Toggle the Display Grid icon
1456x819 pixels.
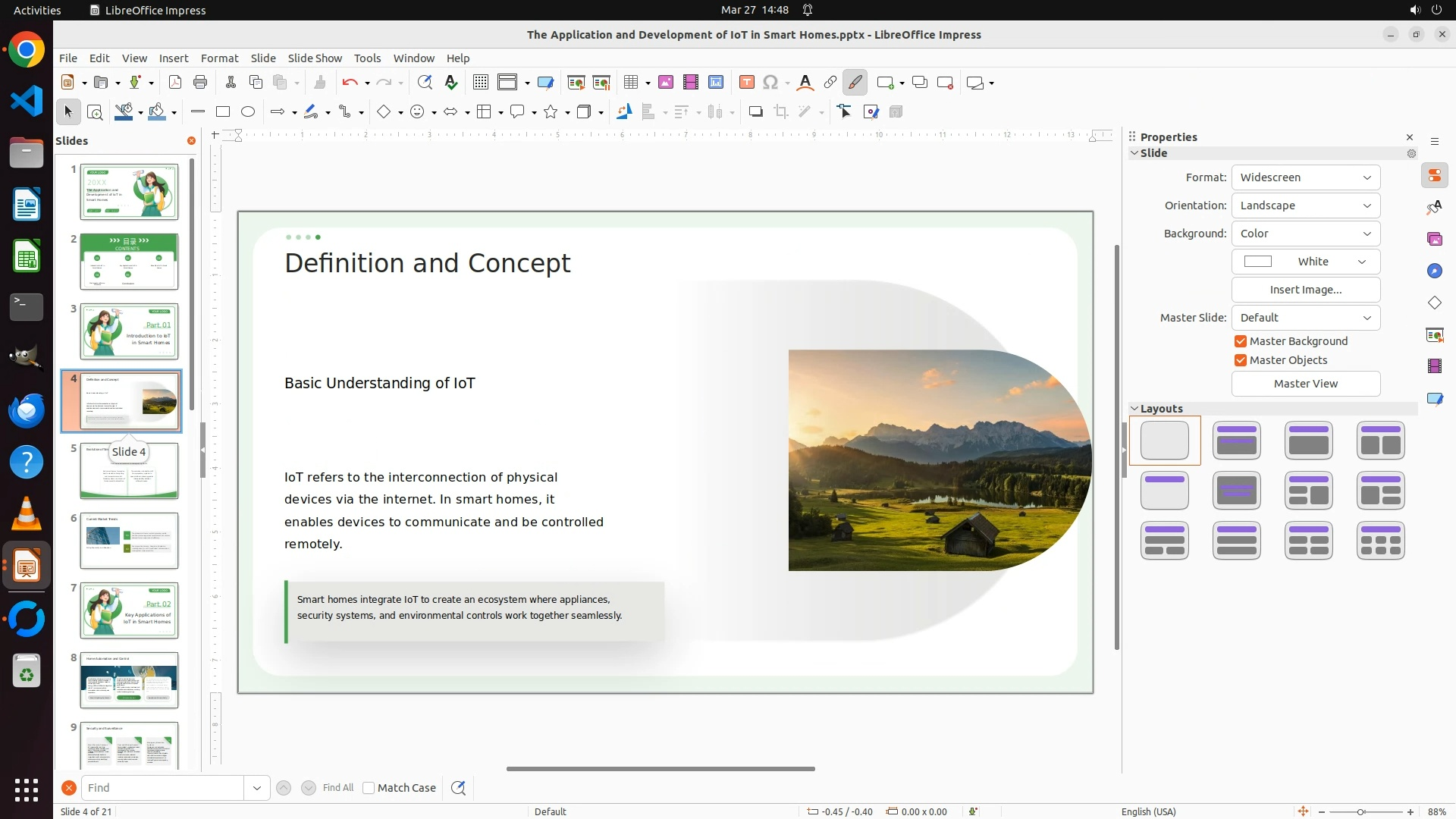(480, 83)
